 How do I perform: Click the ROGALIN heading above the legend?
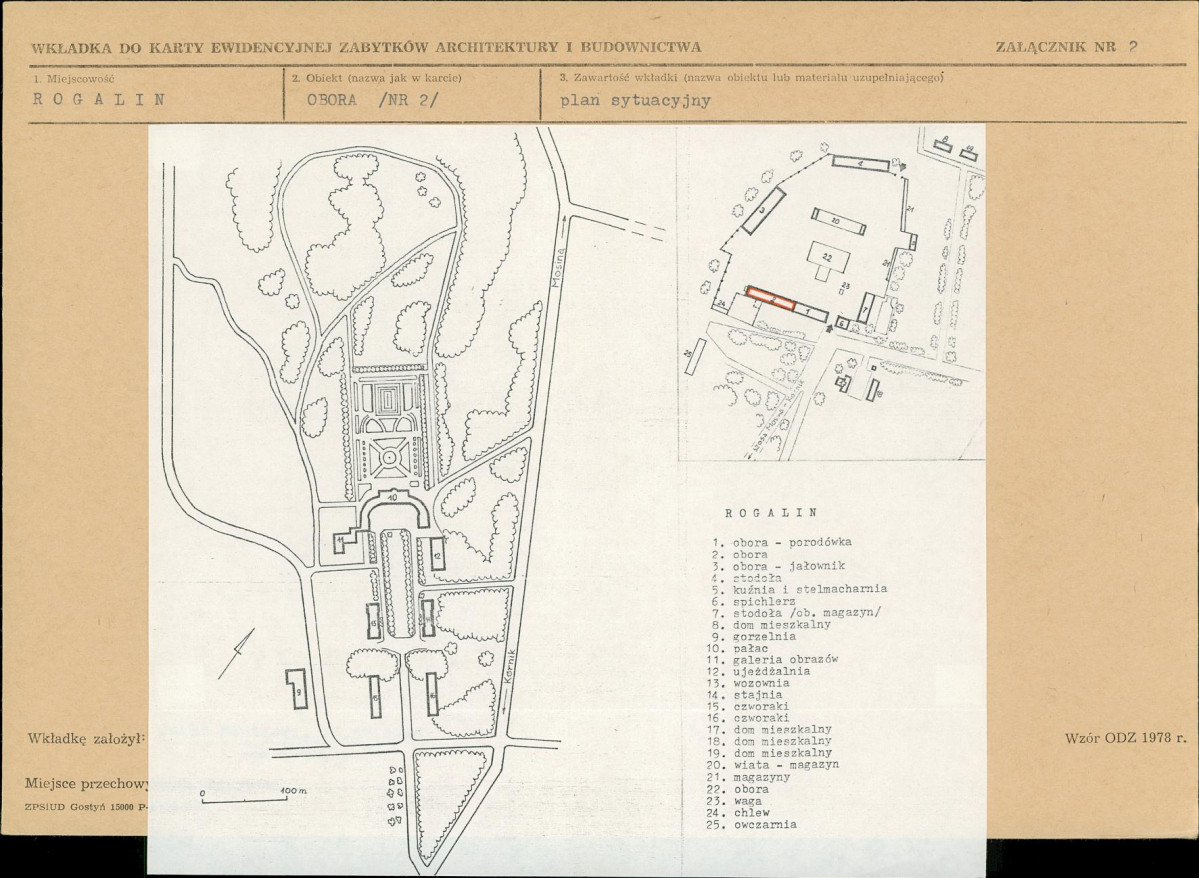click(x=770, y=511)
